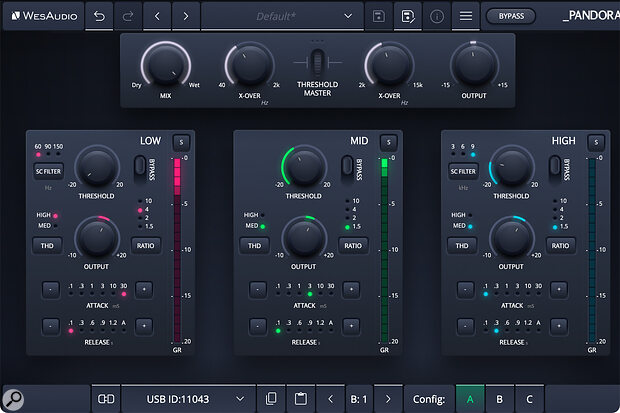Open the hamburger menu icon
The height and width of the screenshot is (413, 620).
point(466,16)
